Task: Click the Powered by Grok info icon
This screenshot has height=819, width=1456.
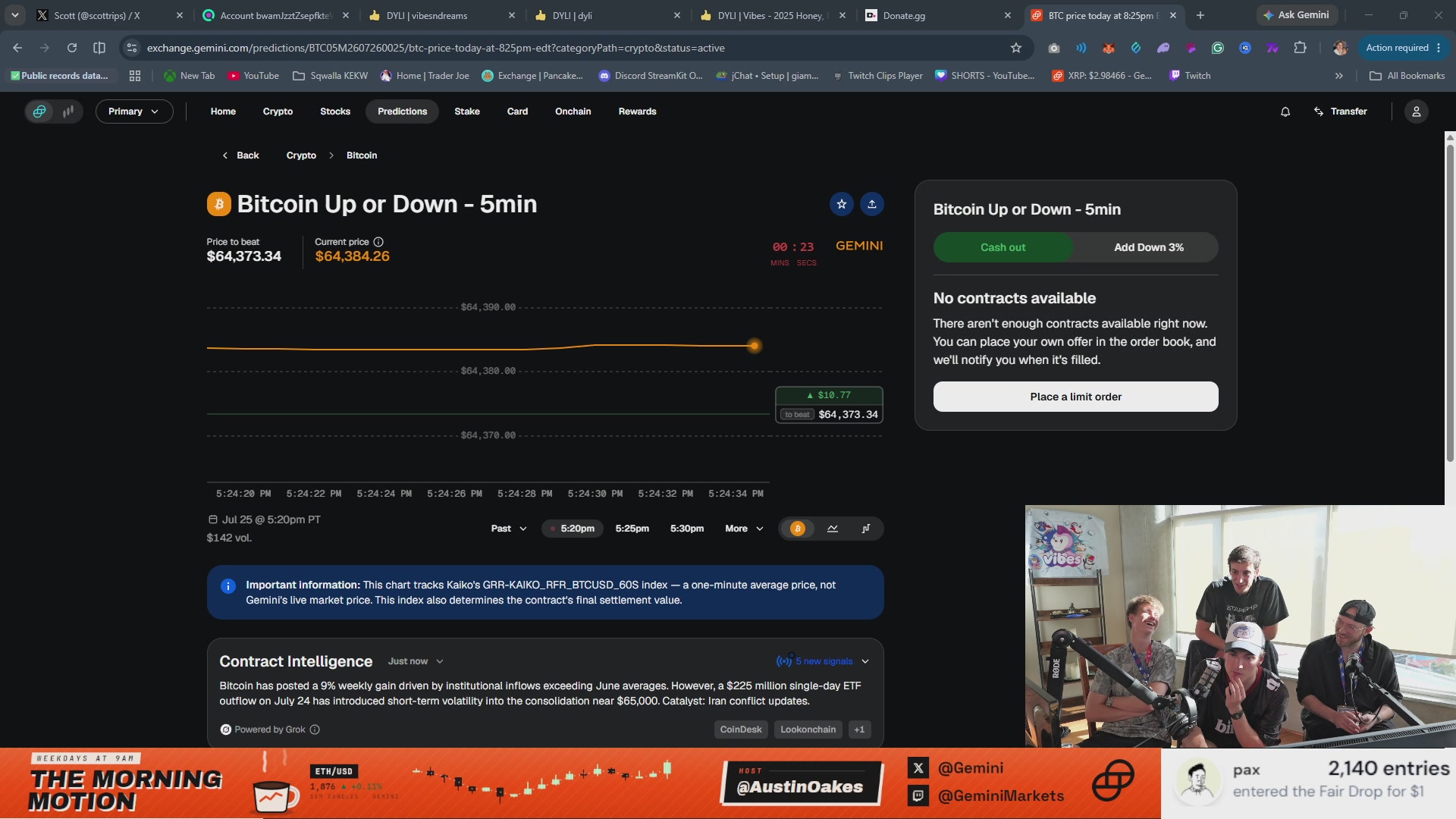Action: click(315, 730)
